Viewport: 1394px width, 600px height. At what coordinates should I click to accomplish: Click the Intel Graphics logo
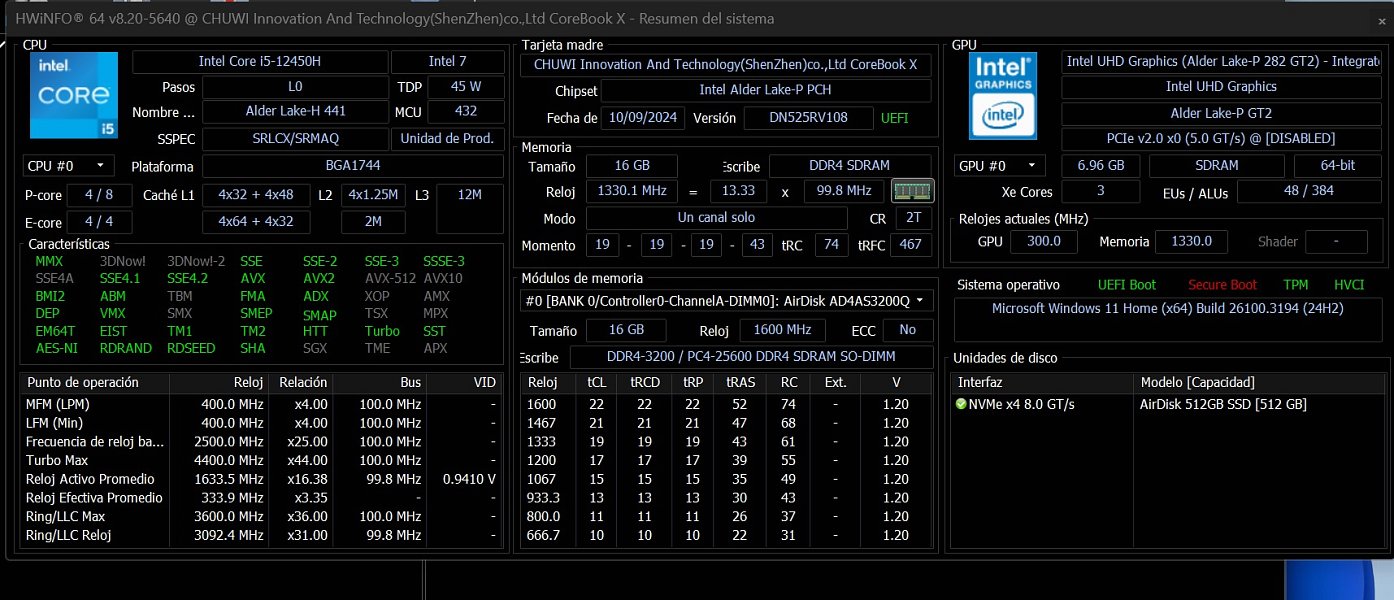point(1004,95)
